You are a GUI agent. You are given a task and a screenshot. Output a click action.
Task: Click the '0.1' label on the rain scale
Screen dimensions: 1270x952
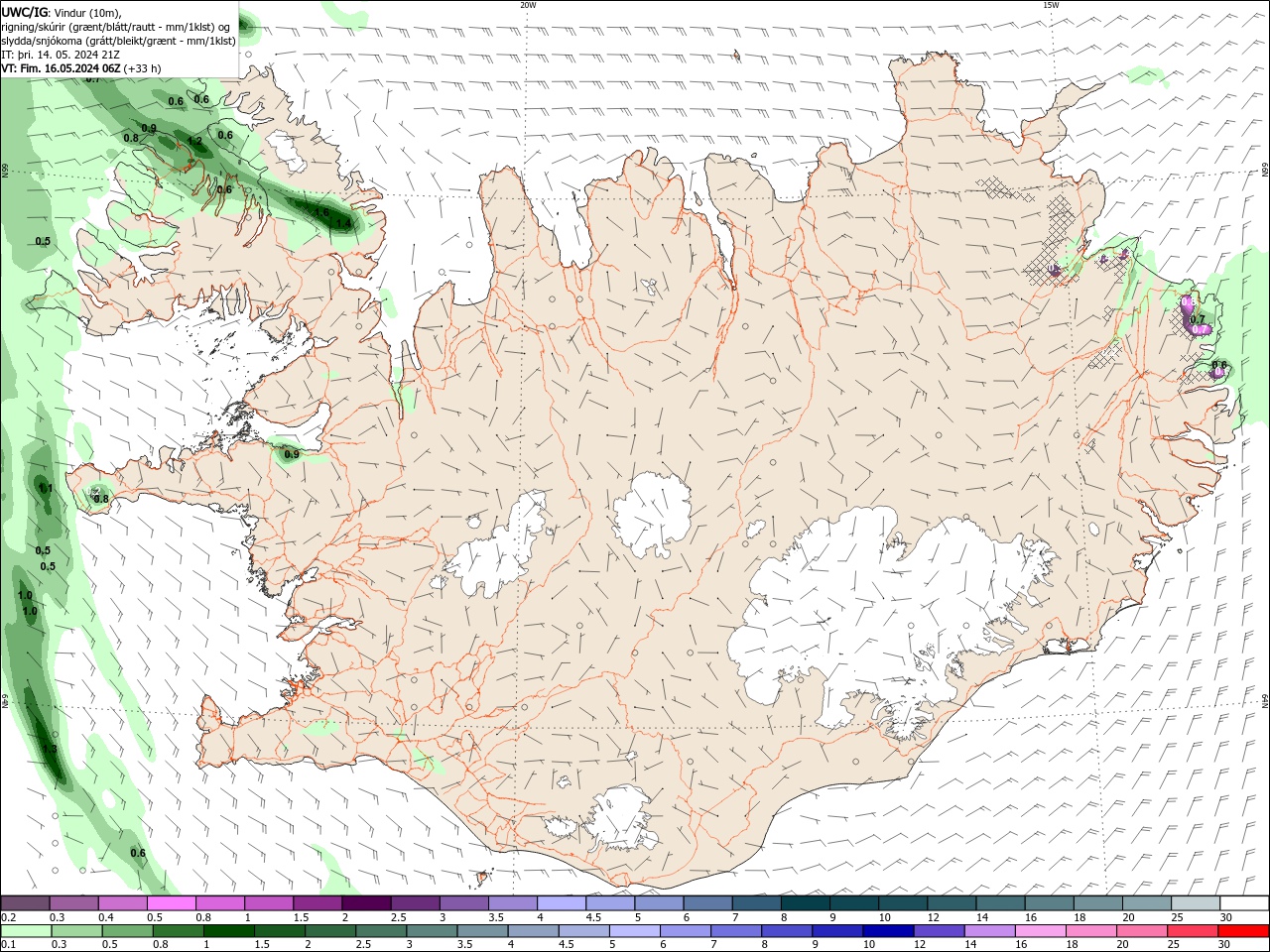tap(8, 944)
